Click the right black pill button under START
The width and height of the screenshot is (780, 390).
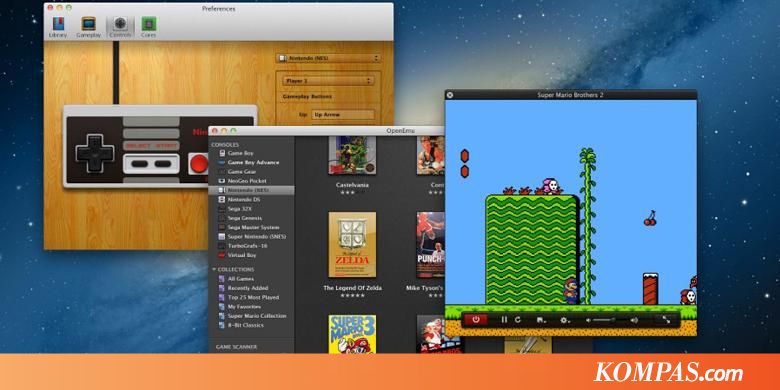163,163
